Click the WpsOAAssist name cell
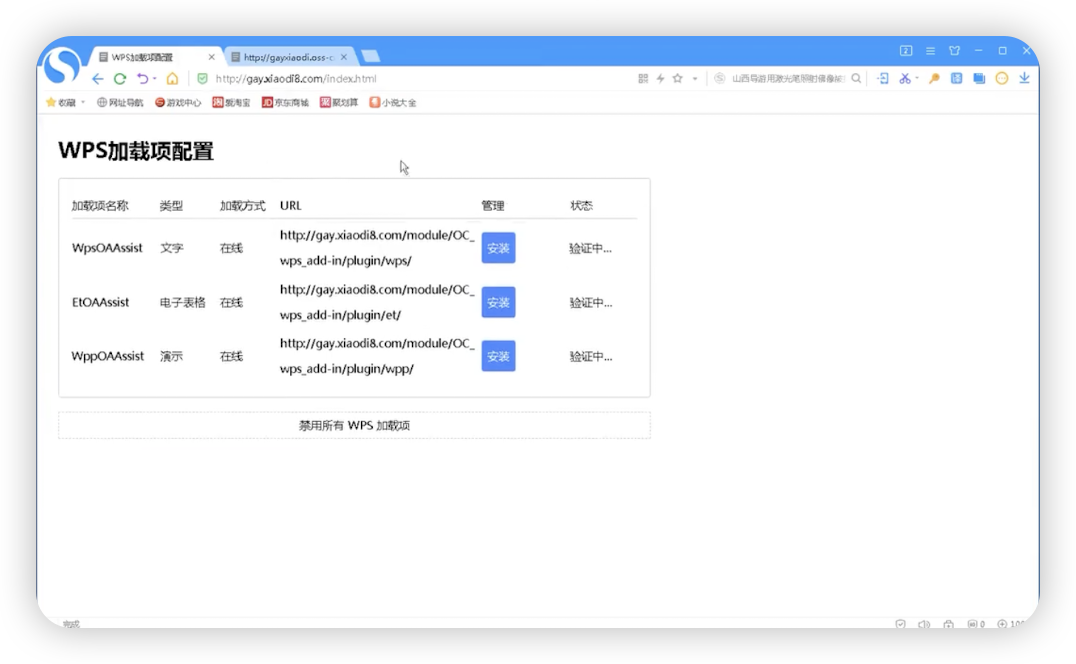Image resolution: width=1076 pixels, height=664 pixels. coord(107,248)
